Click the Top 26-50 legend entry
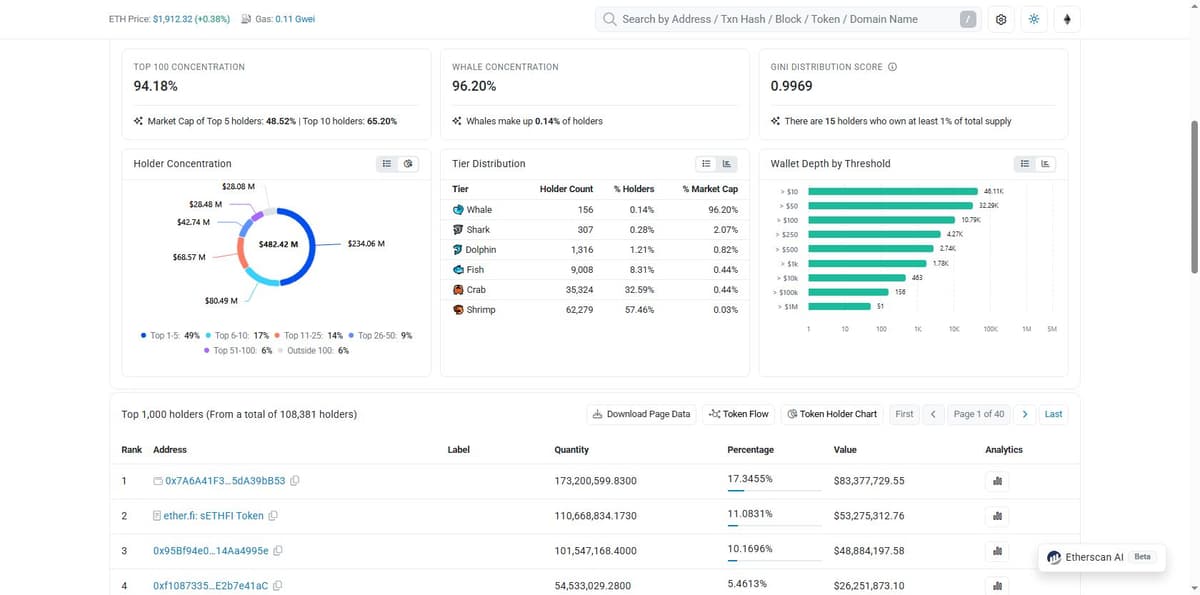Image resolution: width=1200 pixels, height=595 pixels. [x=380, y=336]
